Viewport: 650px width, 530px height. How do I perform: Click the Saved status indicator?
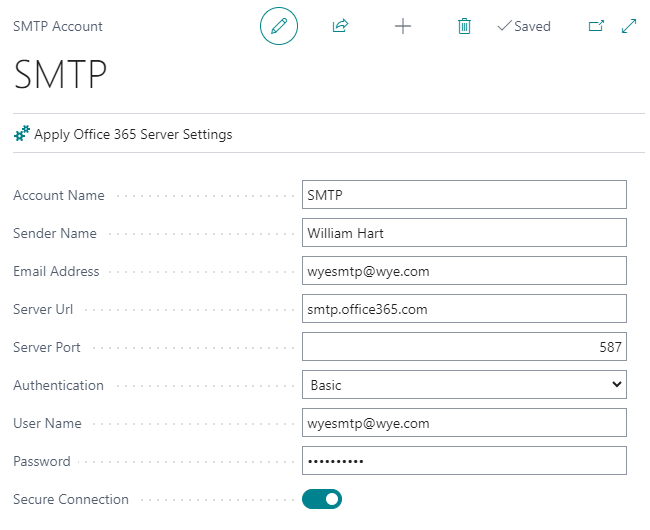pos(524,26)
